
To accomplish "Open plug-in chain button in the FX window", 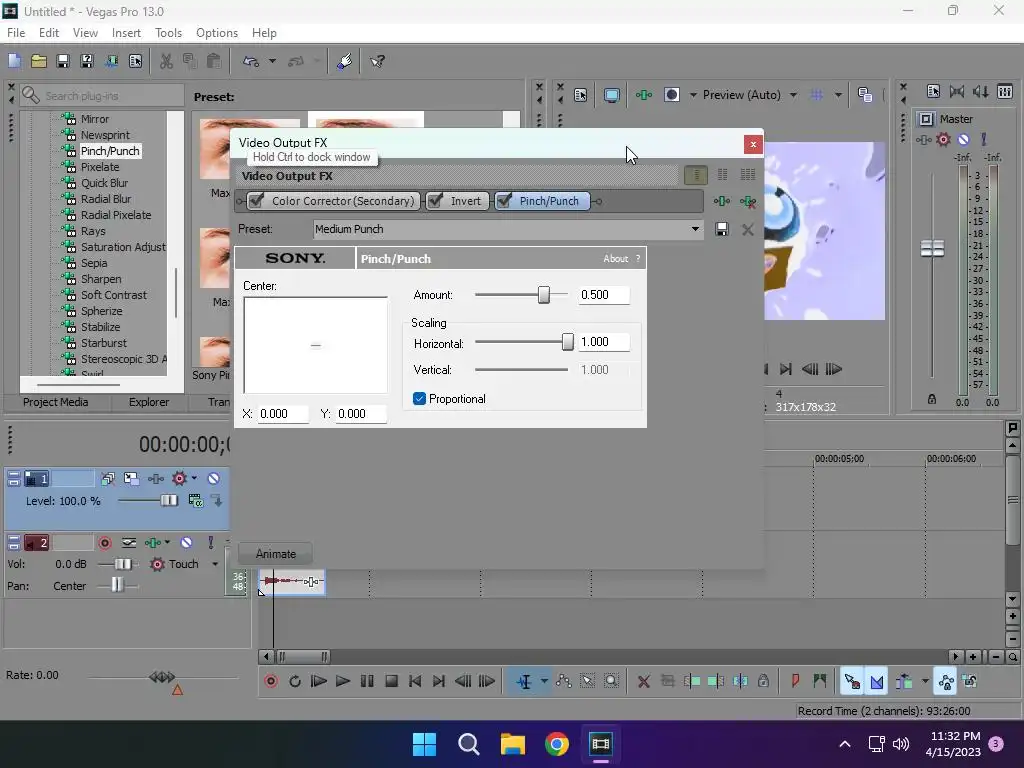I will pos(722,201).
